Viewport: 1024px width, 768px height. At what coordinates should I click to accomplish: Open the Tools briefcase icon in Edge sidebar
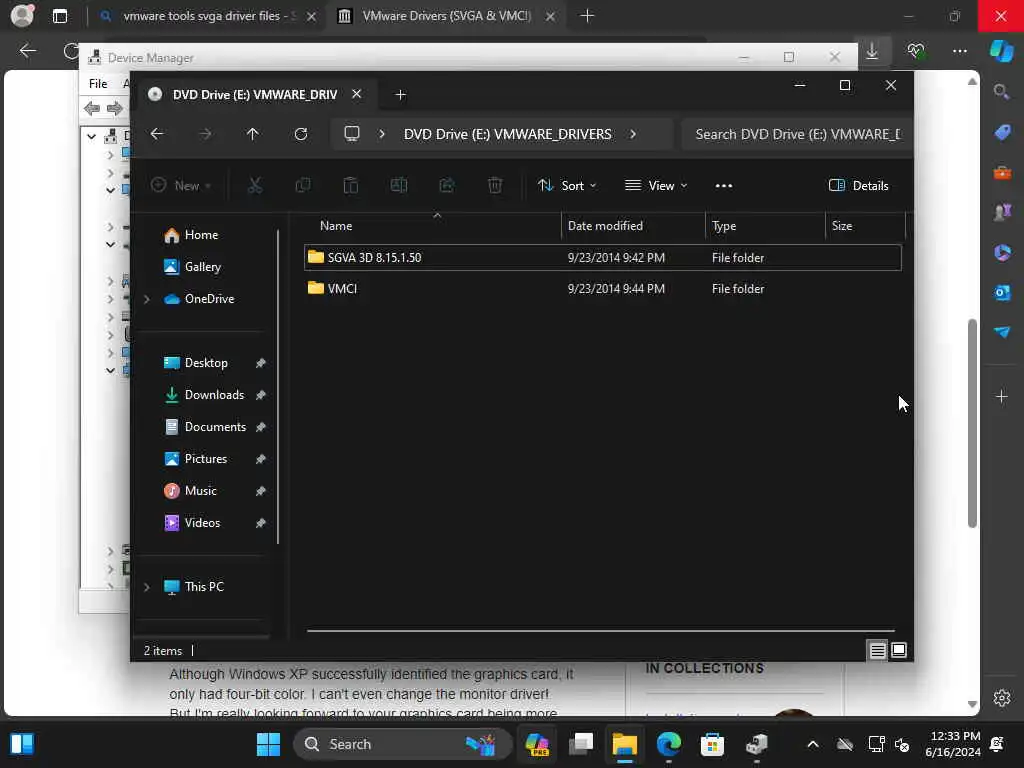click(1002, 172)
